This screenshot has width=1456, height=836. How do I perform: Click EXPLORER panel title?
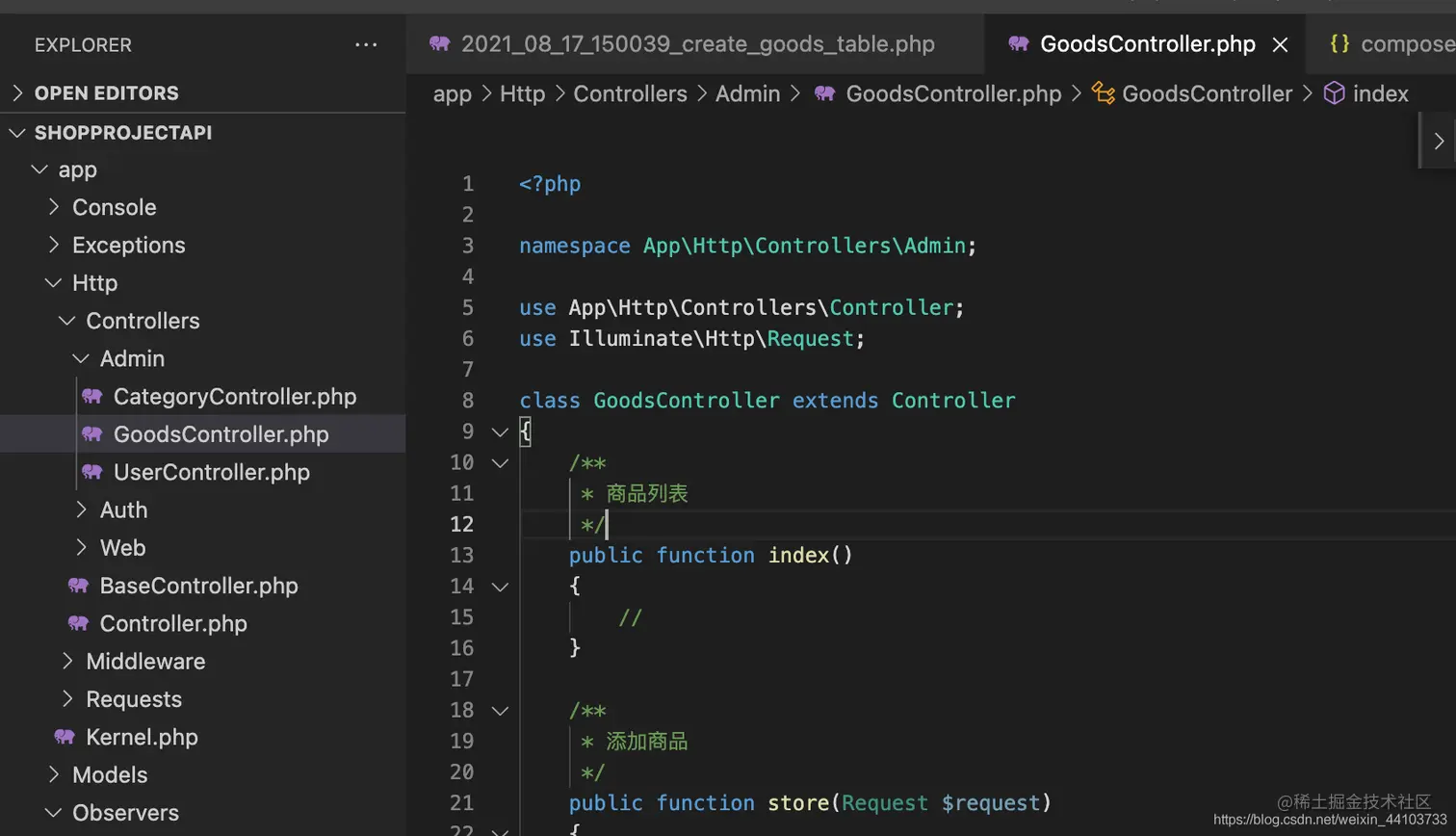(83, 44)
